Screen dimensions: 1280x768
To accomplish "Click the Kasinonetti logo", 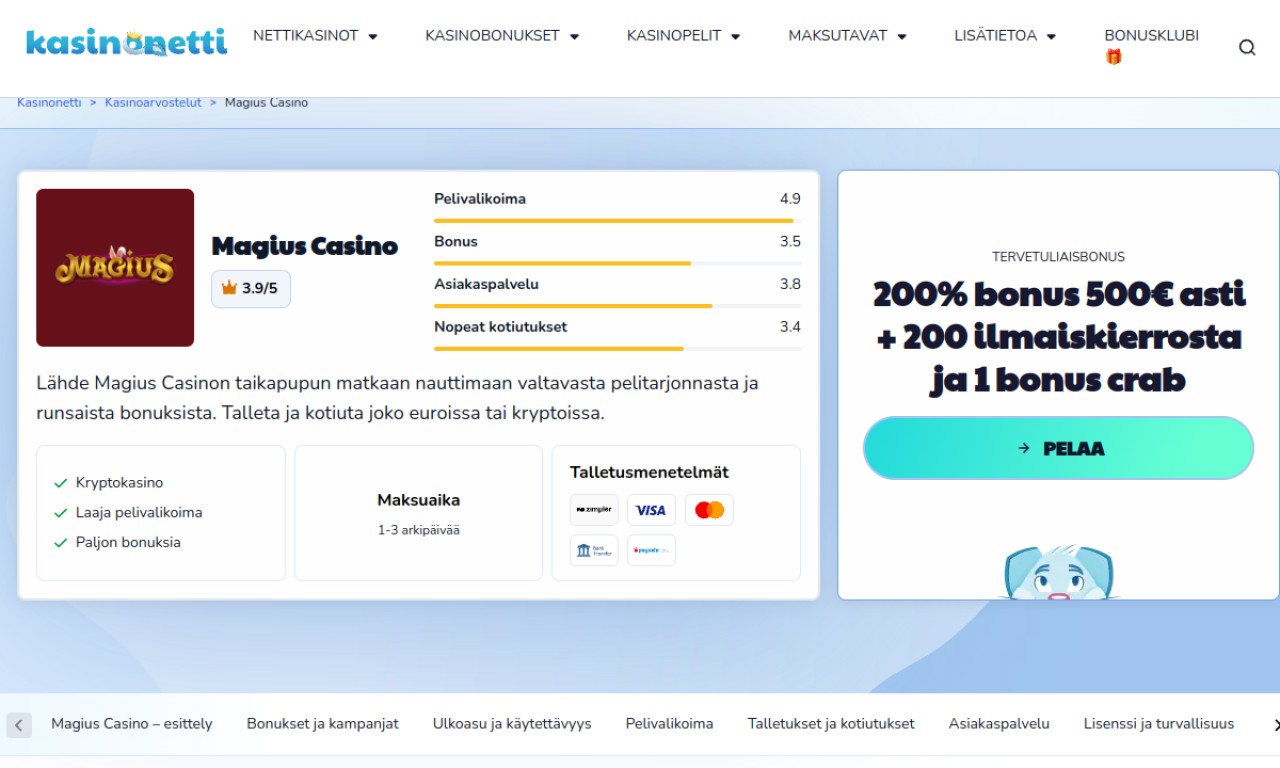I will tap(127, 41).
